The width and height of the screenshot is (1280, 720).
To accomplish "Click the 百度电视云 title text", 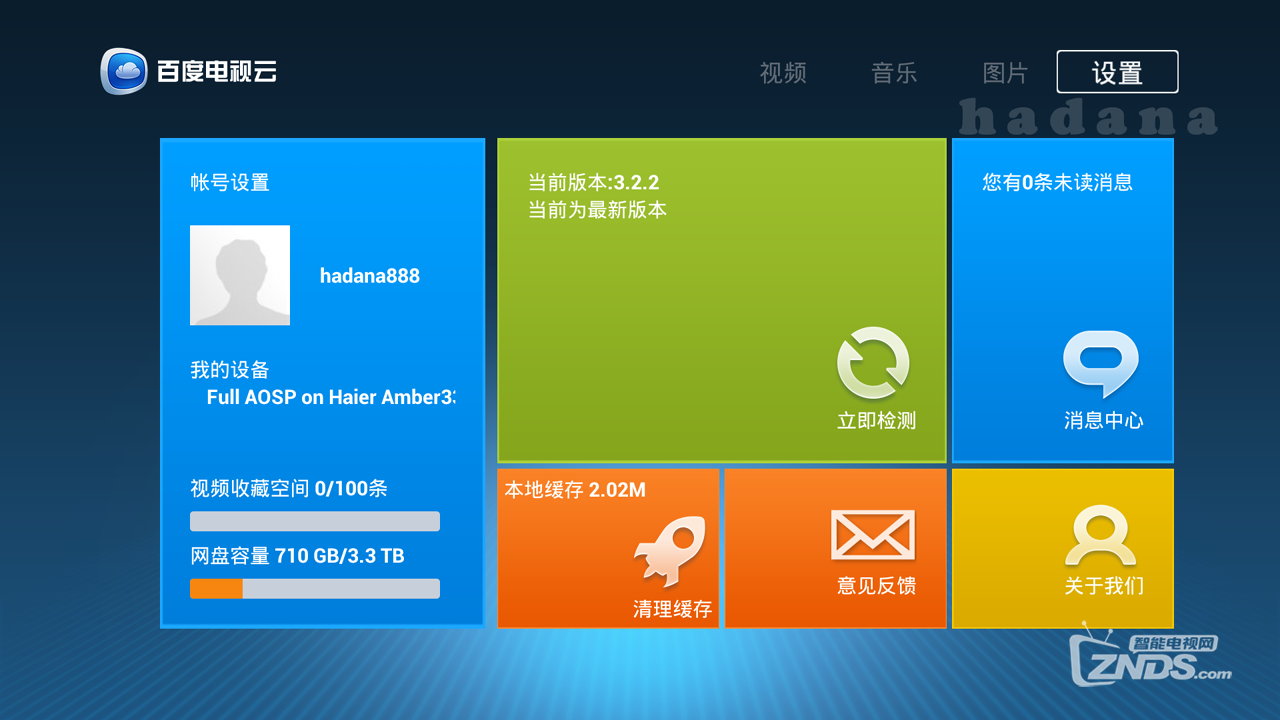I will click(217, 72).
